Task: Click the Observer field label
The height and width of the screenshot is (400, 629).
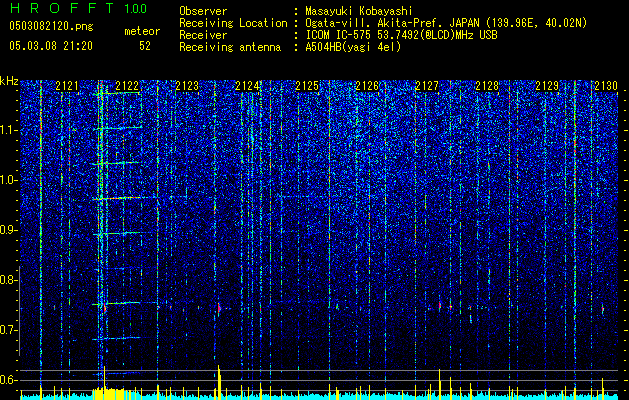Action: pyautogui.click(x=203, y=11)
